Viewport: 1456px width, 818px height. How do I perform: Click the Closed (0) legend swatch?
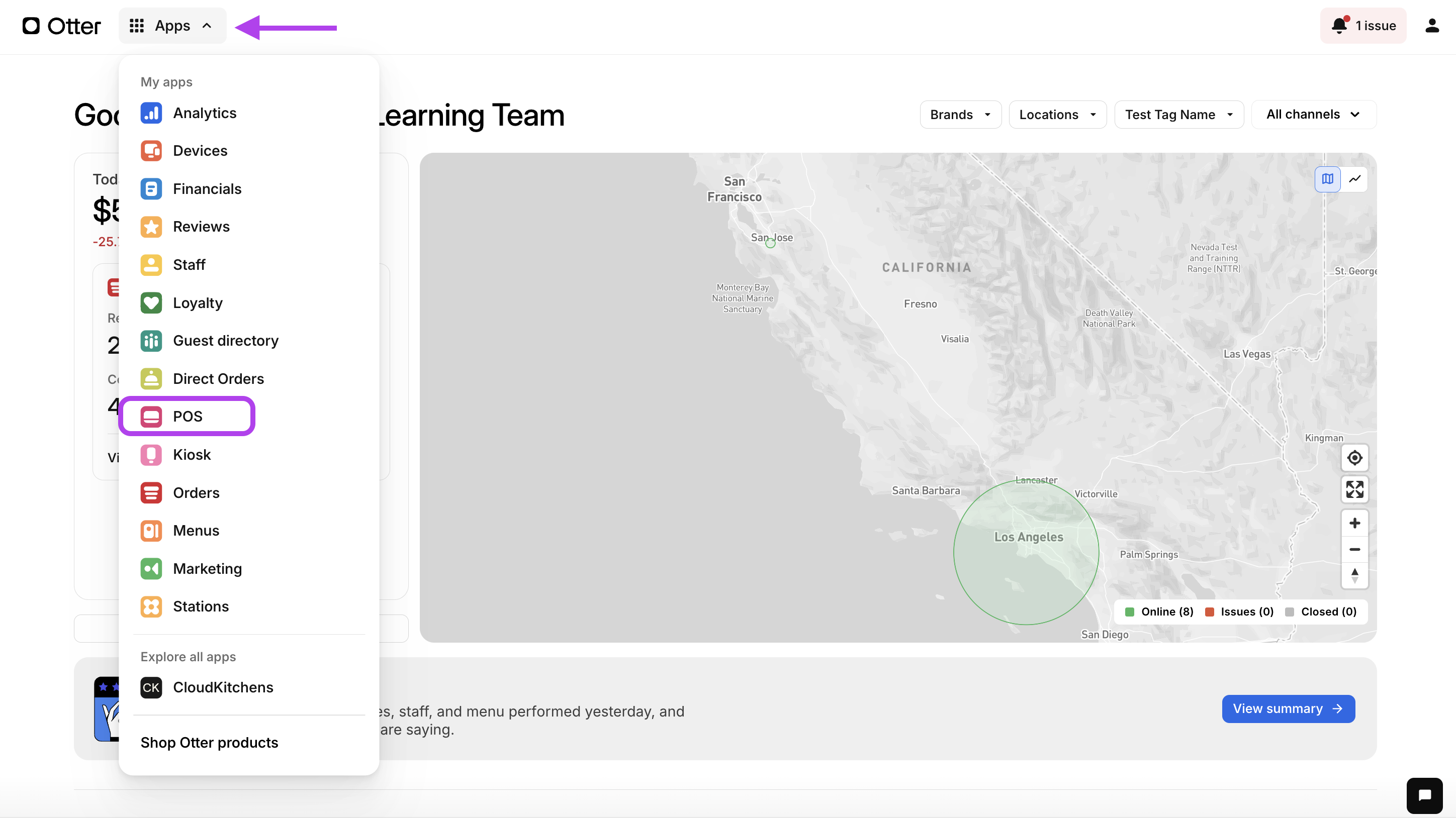pyautogui.click(x=1289, y=612)
